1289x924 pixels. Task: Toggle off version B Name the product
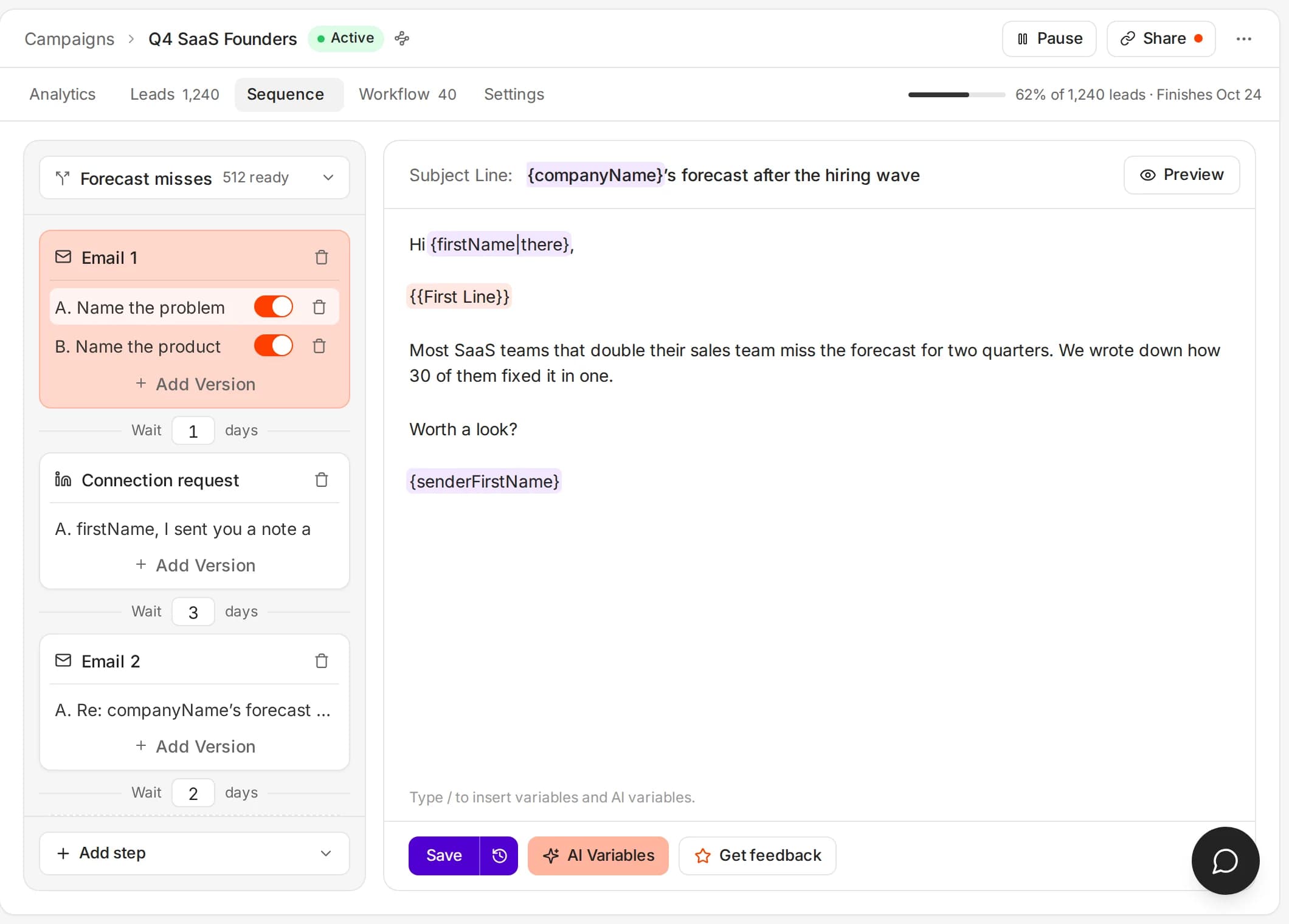[274, 346]
